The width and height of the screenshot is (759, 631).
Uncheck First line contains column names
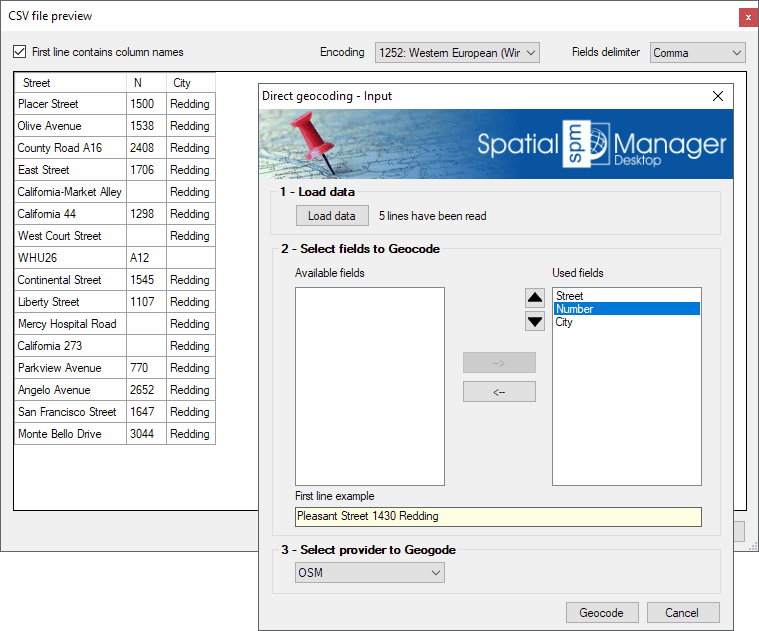[x=20, y=52]
